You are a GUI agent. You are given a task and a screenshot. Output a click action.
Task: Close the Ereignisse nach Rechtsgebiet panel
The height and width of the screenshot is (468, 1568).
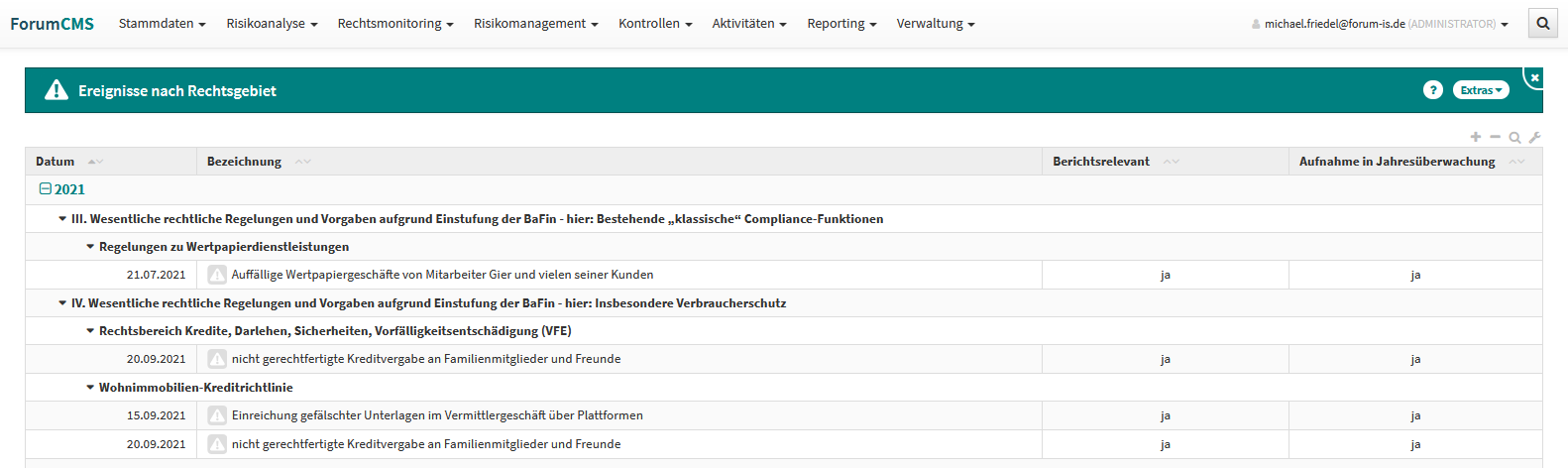[1534, 77]
